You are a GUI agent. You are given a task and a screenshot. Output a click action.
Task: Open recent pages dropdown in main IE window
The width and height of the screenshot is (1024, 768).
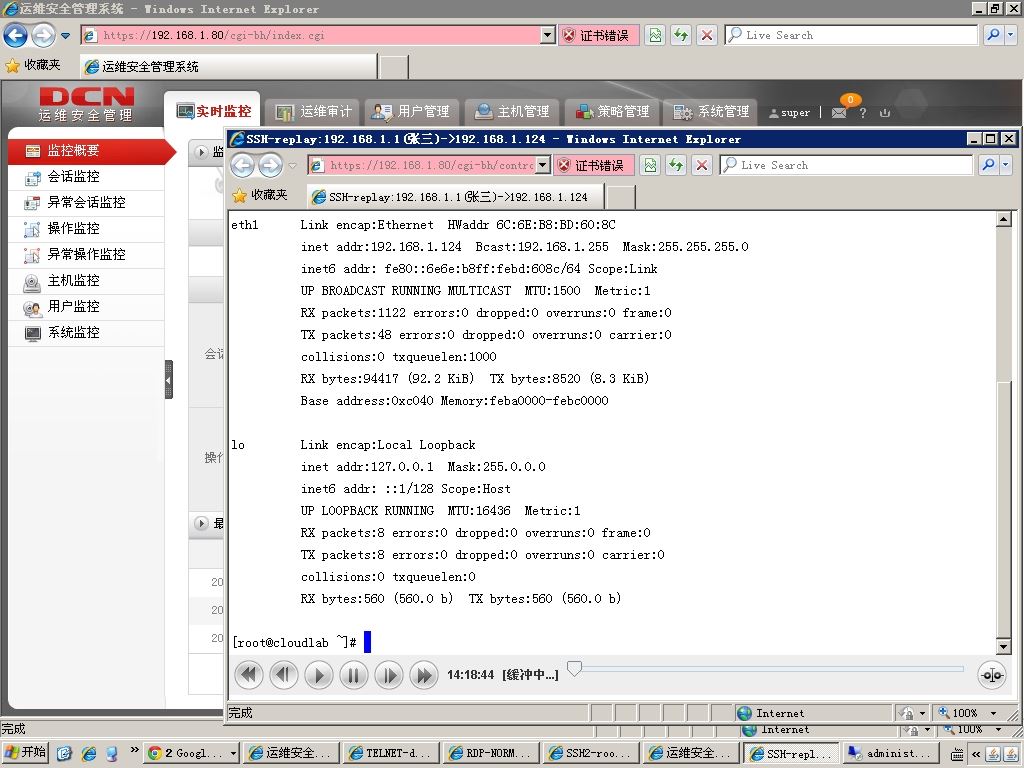click(x=65, y=35)
